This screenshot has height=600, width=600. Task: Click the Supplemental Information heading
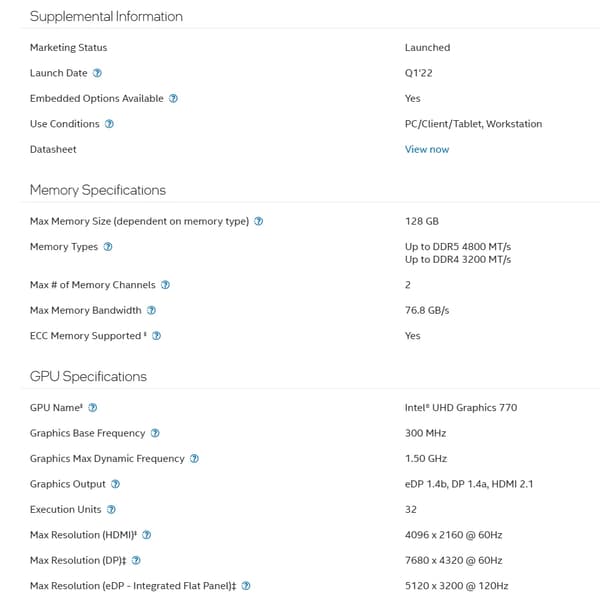click(106, 16)
